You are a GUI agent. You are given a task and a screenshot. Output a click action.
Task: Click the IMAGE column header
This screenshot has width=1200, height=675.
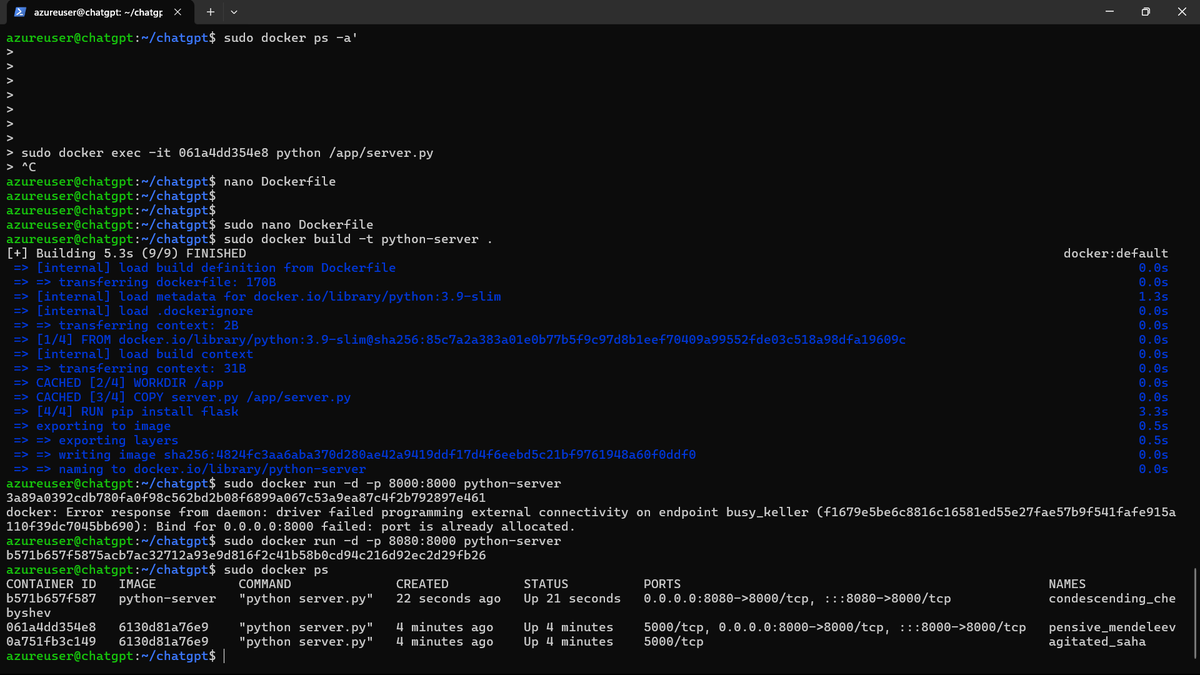click(137, 584)
